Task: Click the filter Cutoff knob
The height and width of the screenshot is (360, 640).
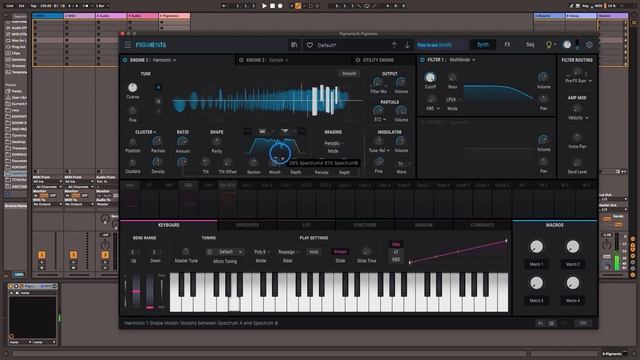Action: 430,77
